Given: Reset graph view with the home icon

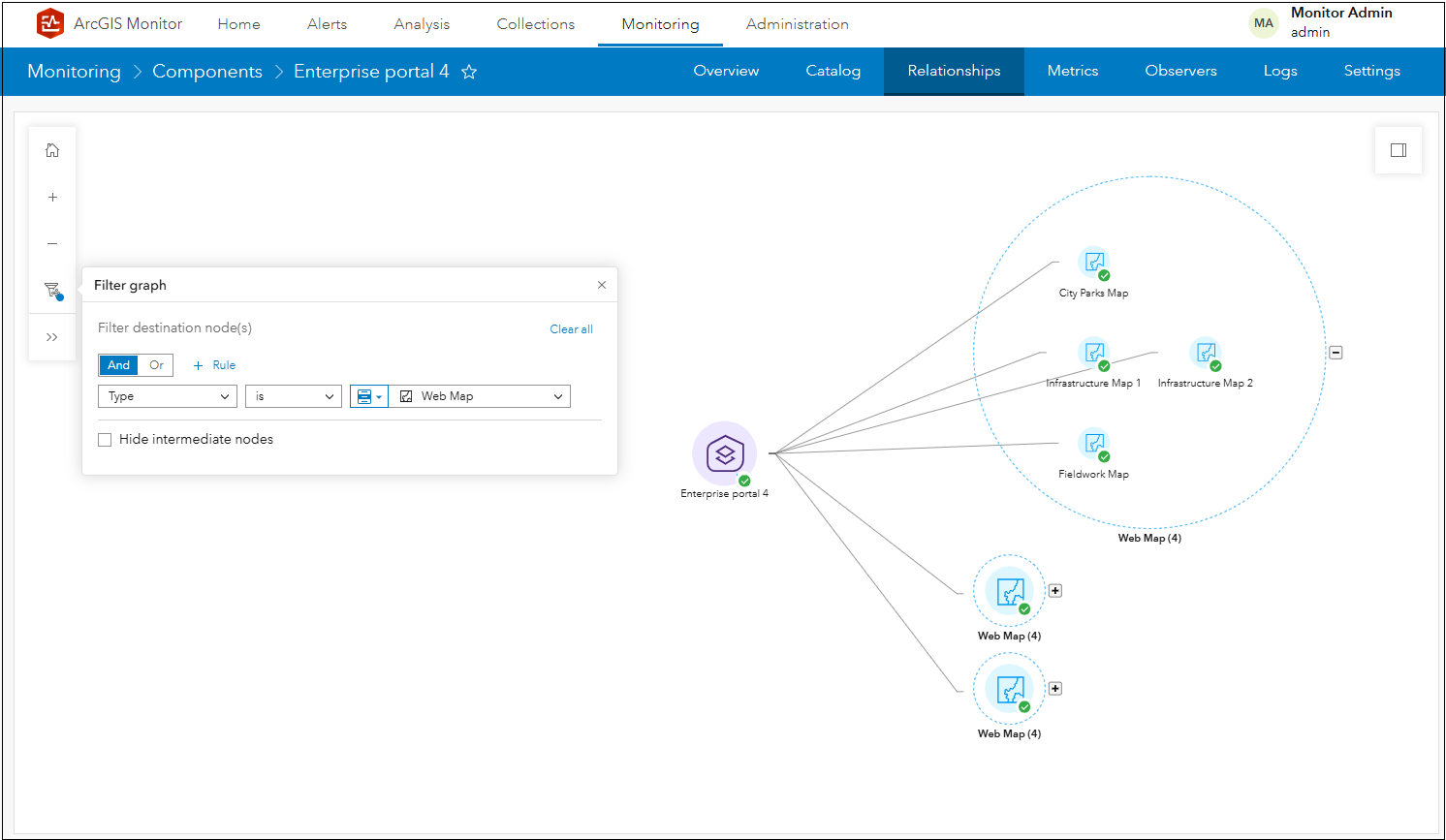Looking at the screenshot, I should (x=52, y=150).
